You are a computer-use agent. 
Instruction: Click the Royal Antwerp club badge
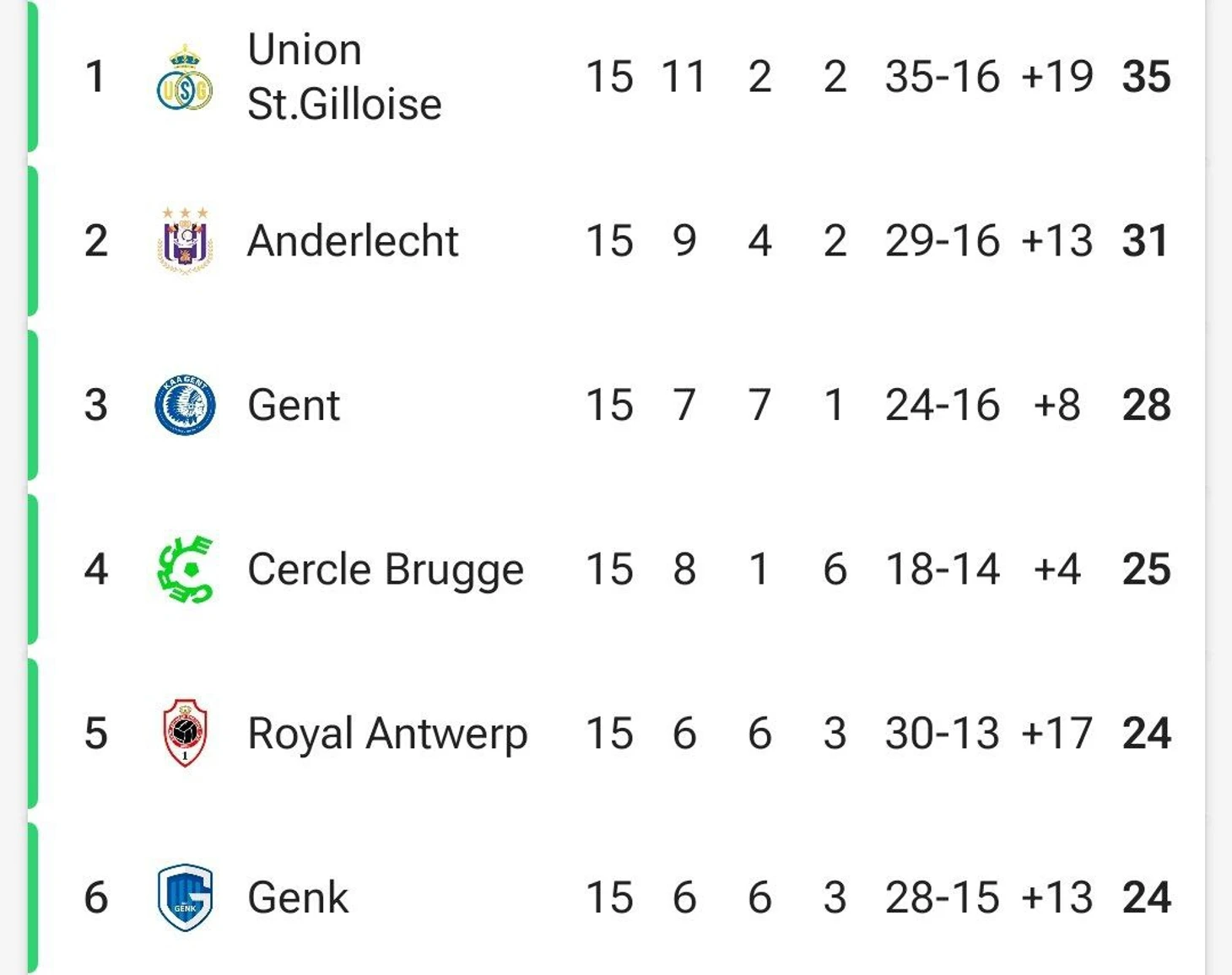point(185,733)
